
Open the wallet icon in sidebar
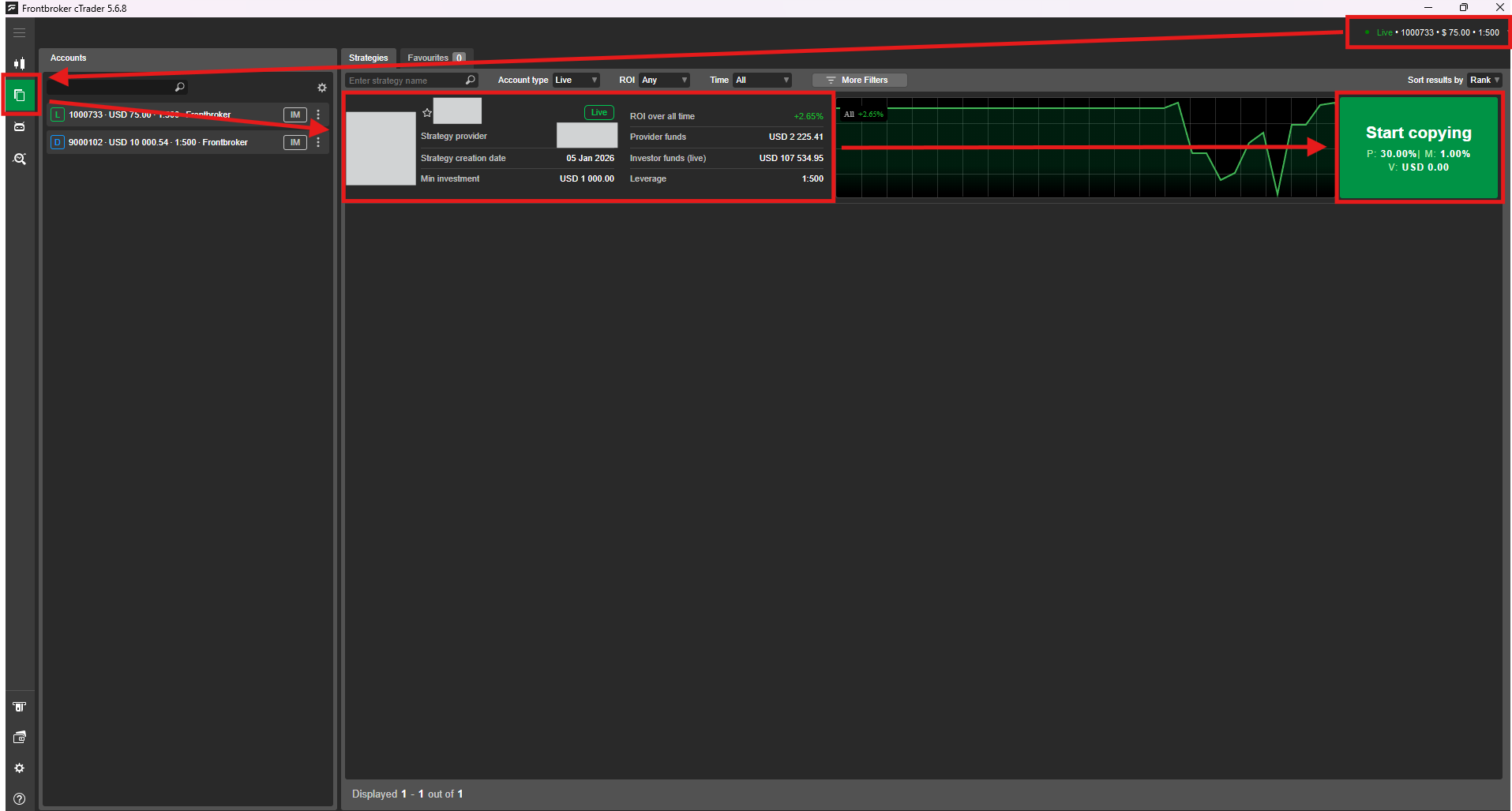coord(20,738)
